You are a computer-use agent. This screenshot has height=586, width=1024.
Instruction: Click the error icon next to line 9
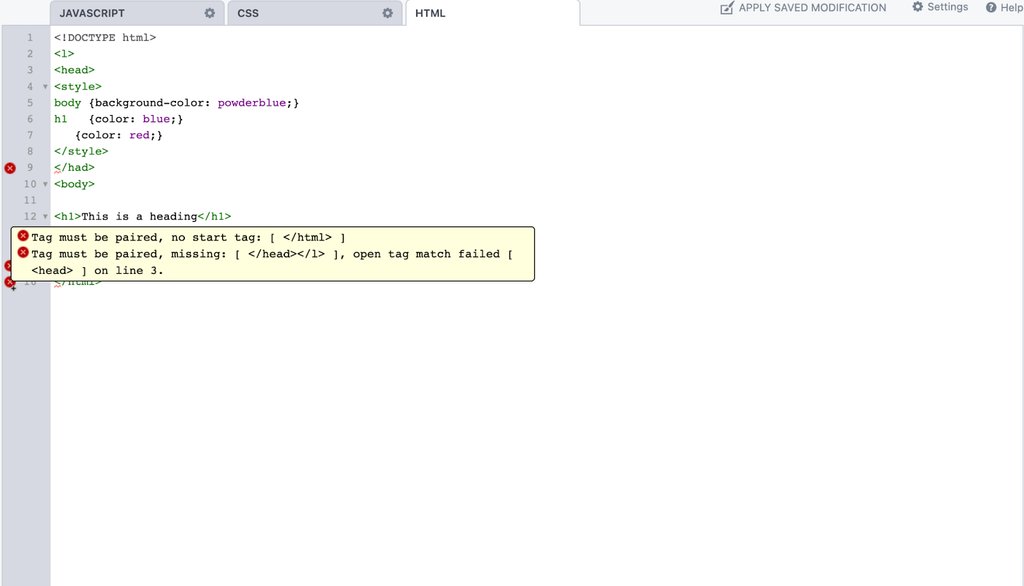coord(10,167)
